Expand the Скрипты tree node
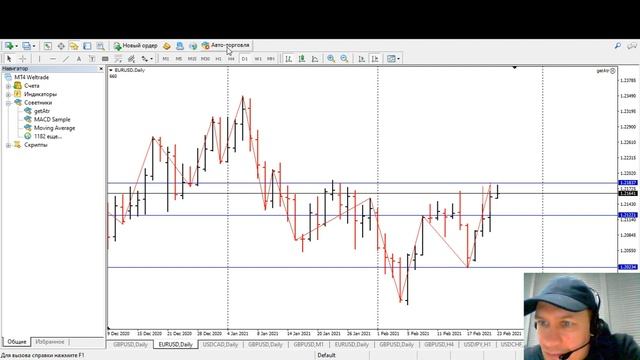The height and width of the screenshot is (360, 640). (8, 145)
